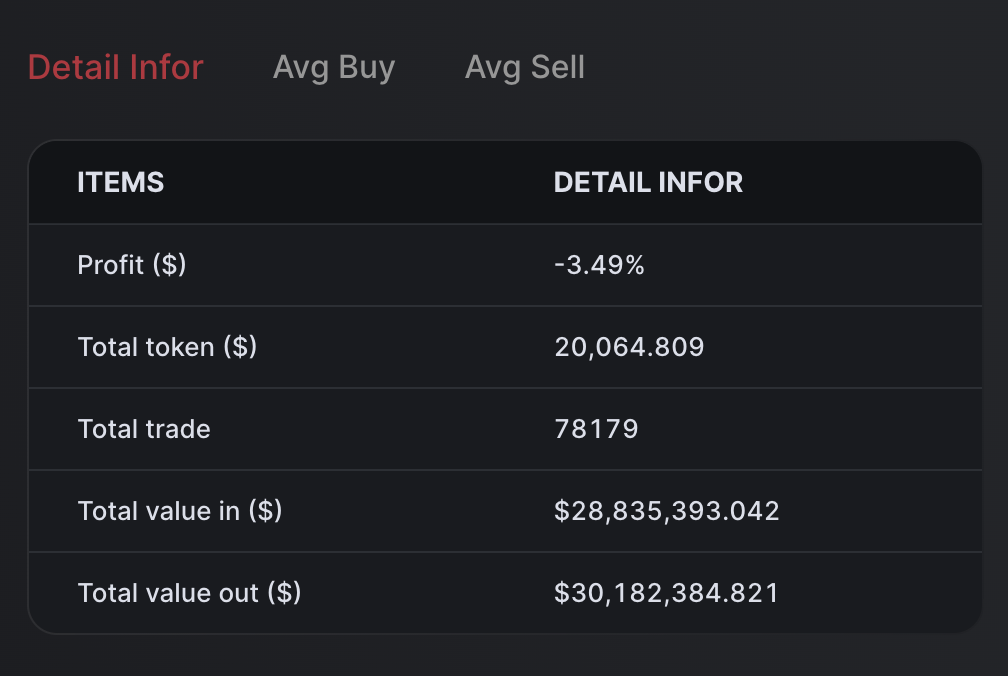Viewport: 1008px width, 676px height.
Task: Click the empty header area right of DETAIL INFOR
Action: tap(860, 182)
